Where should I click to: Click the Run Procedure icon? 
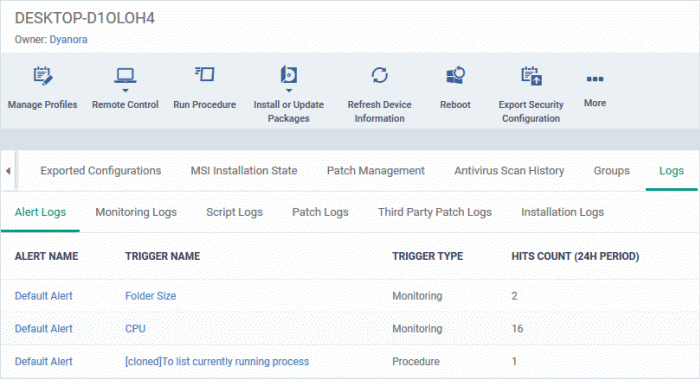pyautogui.click(x=205, y=74)
